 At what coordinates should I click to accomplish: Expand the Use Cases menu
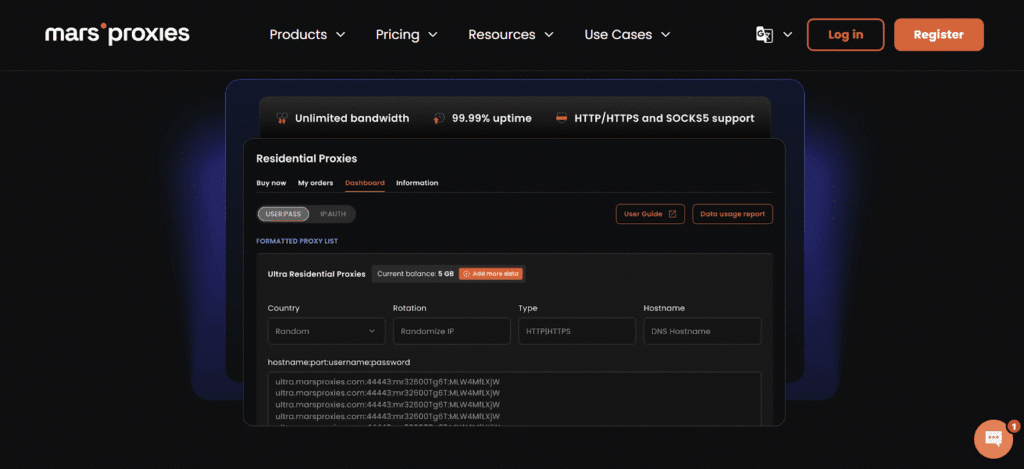pos(627,35)
